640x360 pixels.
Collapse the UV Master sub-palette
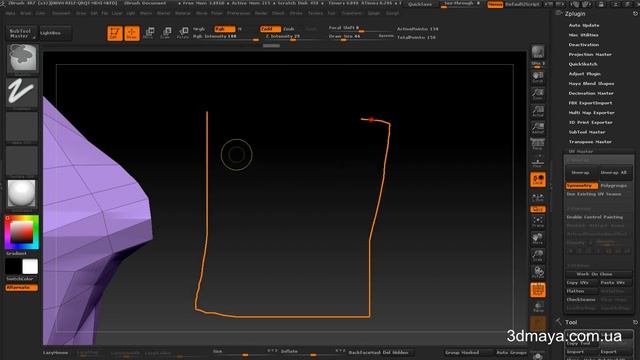click(x=581, y=151)
